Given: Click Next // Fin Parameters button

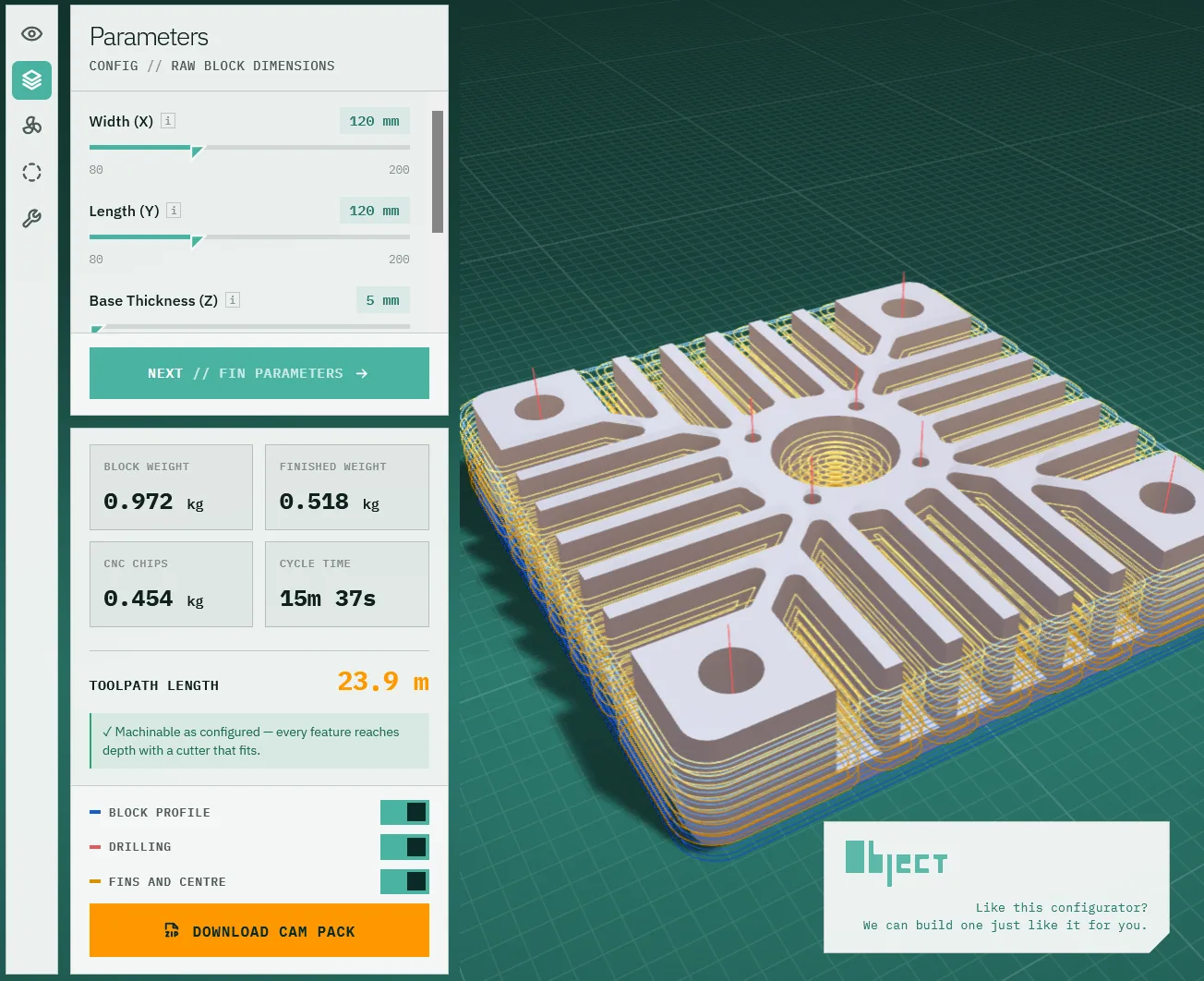Looking at the screenshot, I should coord(259,373).
